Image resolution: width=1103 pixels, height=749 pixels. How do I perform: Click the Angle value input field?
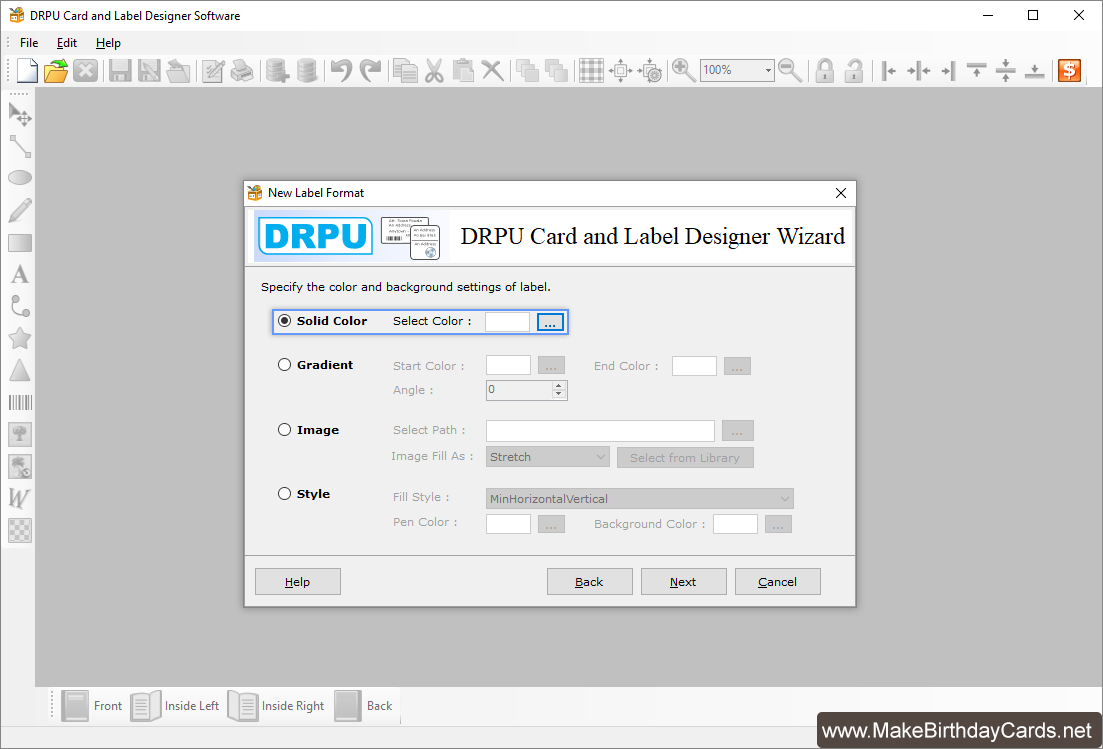click(519, 390)
